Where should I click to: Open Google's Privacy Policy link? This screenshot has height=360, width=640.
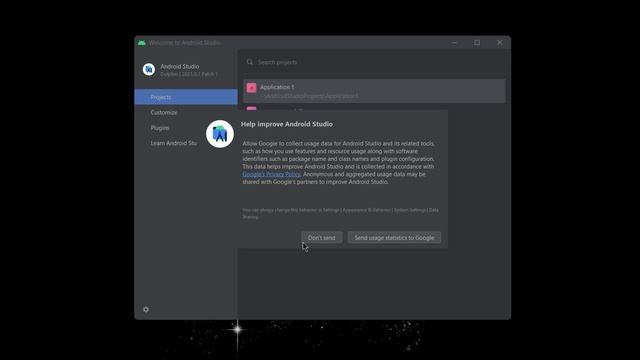click(x=271, y=174)
